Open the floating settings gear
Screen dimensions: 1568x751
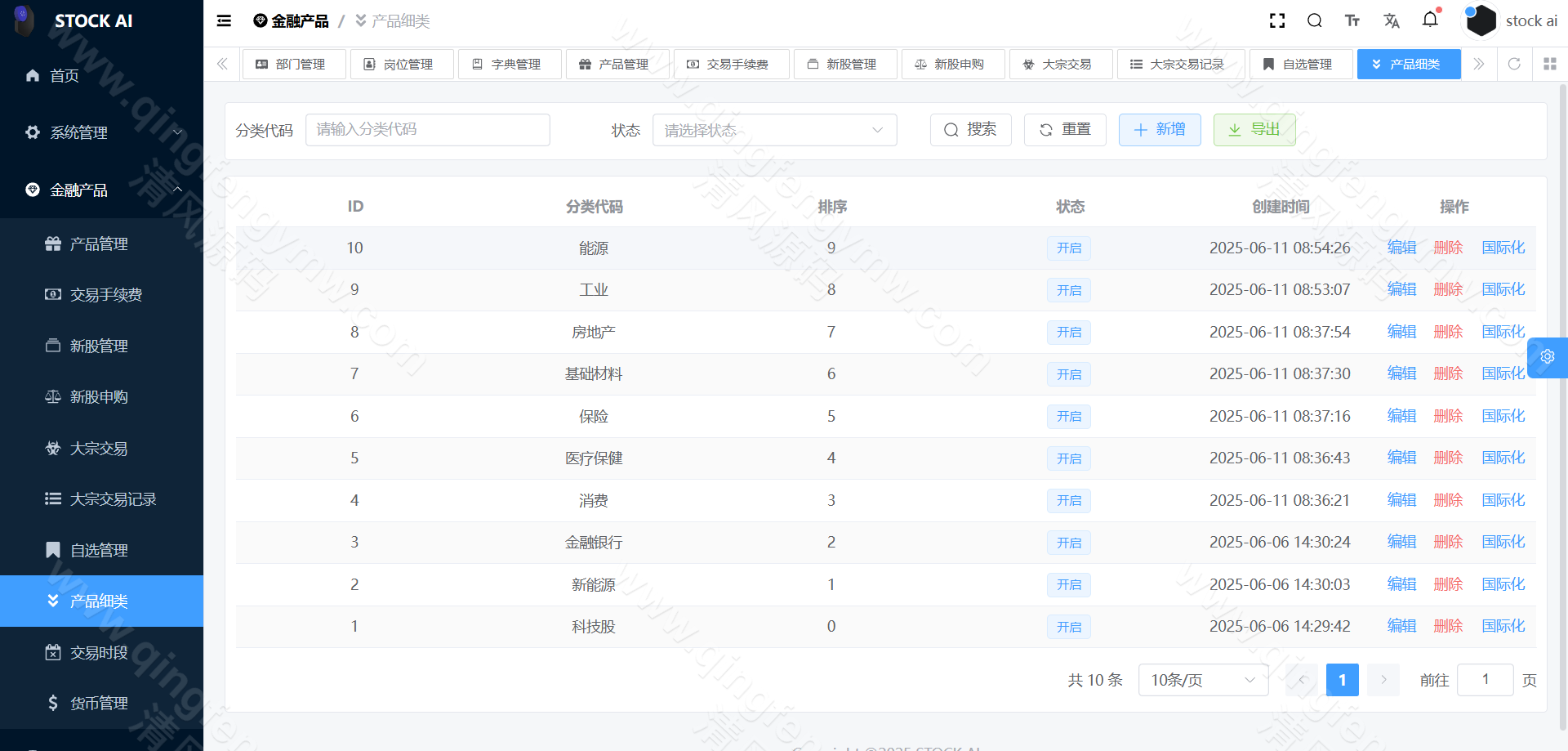[x=1548, y=357]
